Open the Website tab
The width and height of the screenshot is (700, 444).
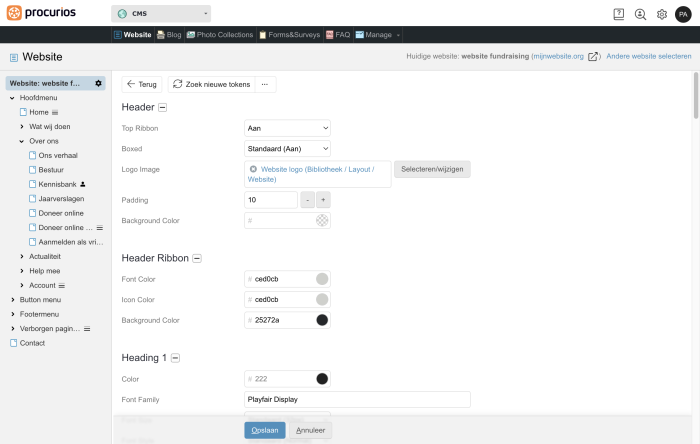pyautogui.click(x=133, y=35)
